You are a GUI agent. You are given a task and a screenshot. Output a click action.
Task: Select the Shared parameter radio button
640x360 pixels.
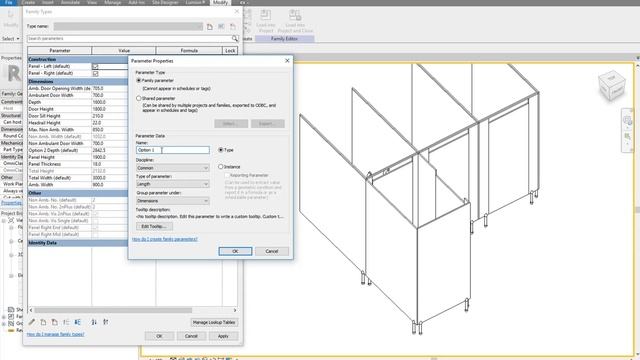click(x=139, y=98)
